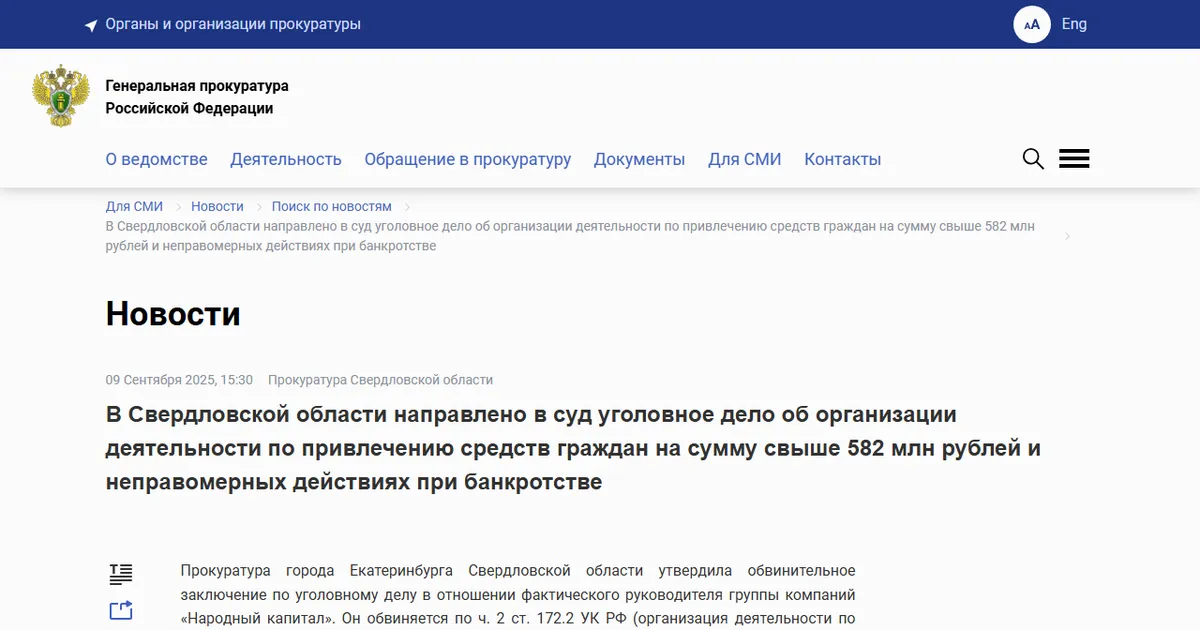The image size is (1200, 630).
Task: Click Прокуратура Свердловской области source label
Action: [380, 380]
